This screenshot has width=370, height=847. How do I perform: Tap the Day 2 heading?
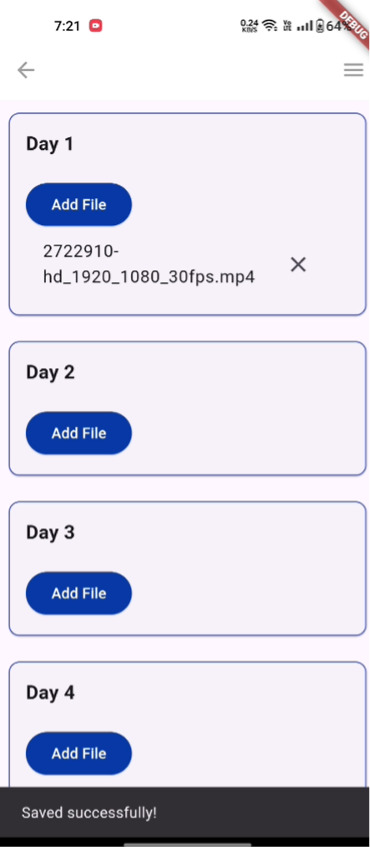(50, 373)
